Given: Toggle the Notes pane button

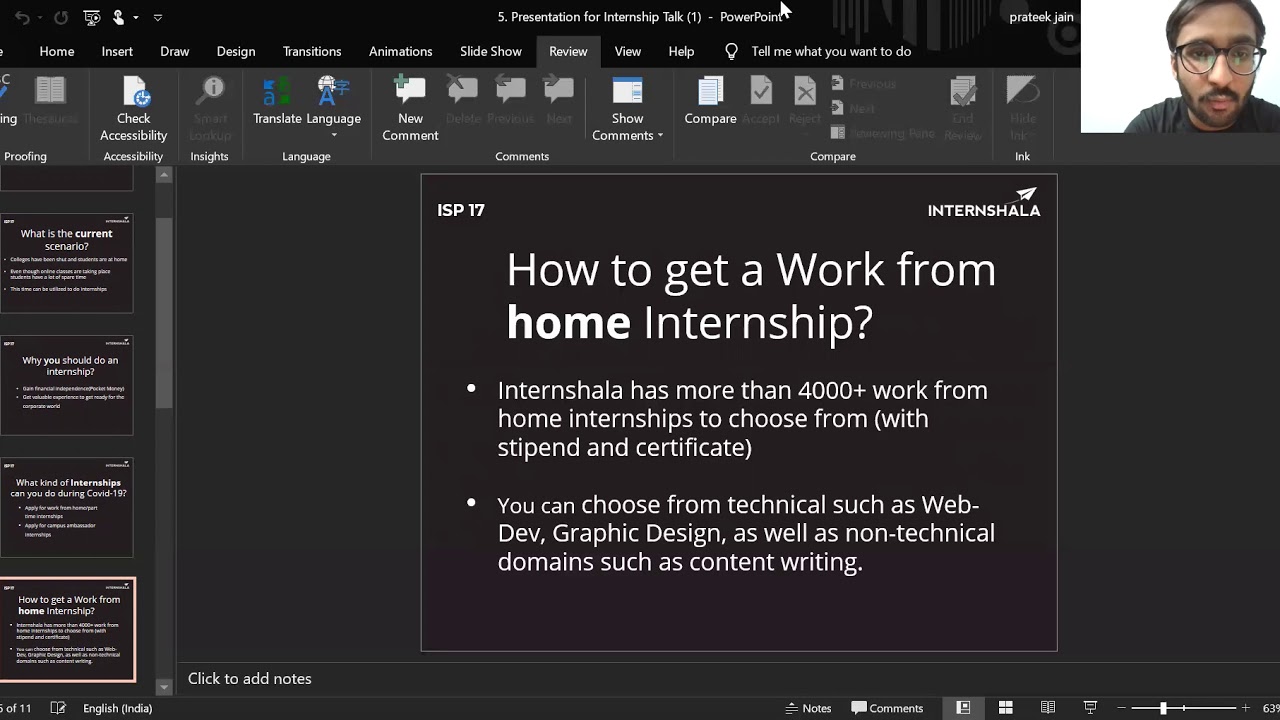Looking at the screenshot, I should click(808, 708).
